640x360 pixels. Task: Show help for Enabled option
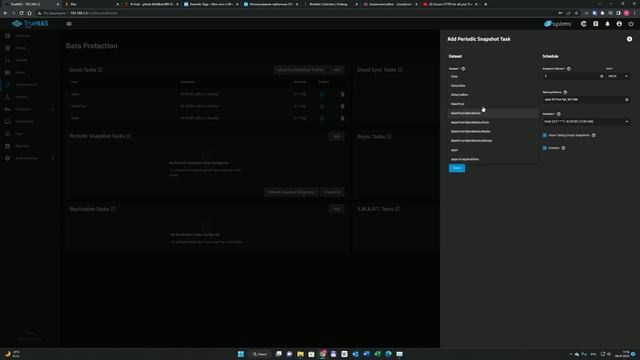pos(563,148)
